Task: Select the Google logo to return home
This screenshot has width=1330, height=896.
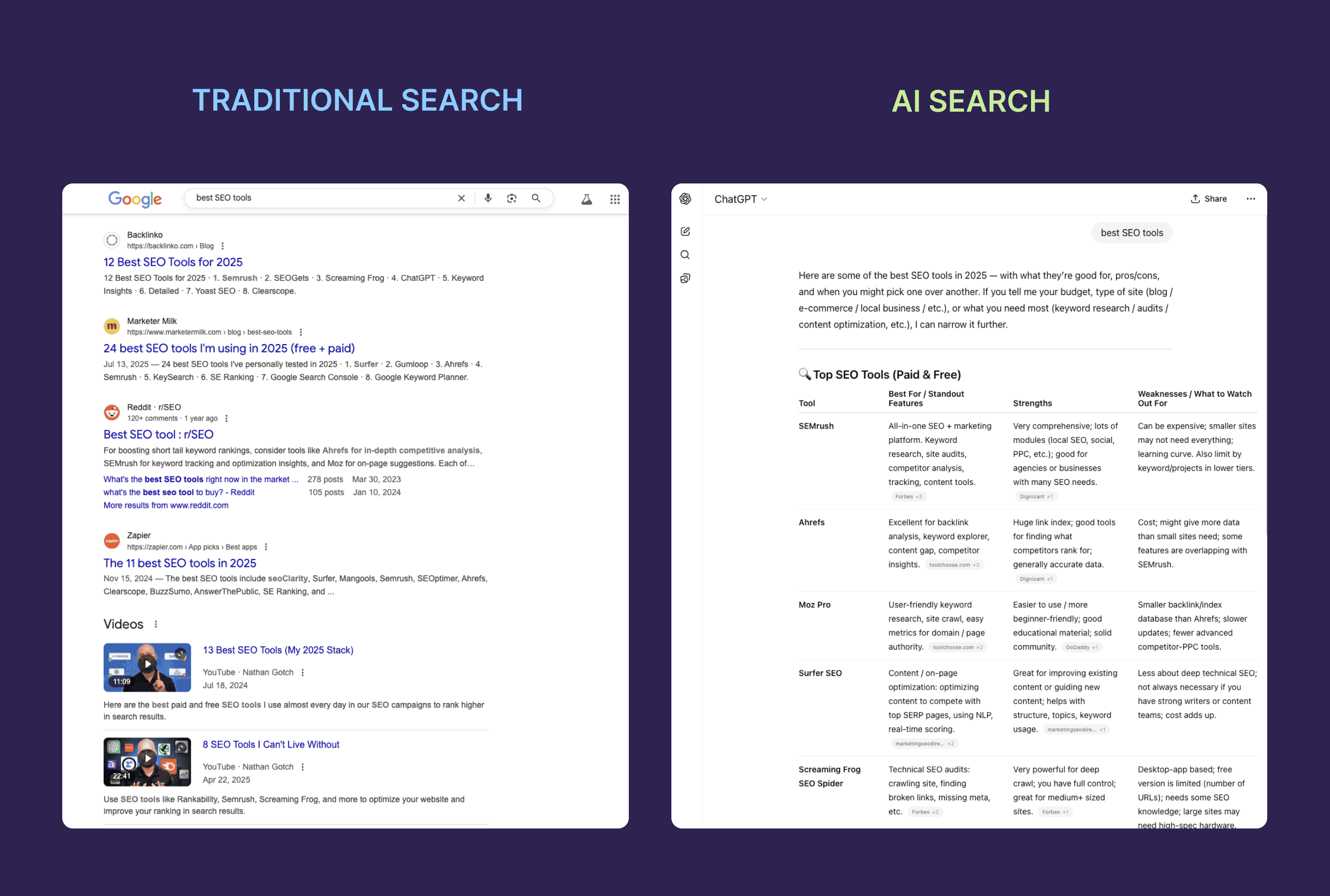Action: (135, 199)
